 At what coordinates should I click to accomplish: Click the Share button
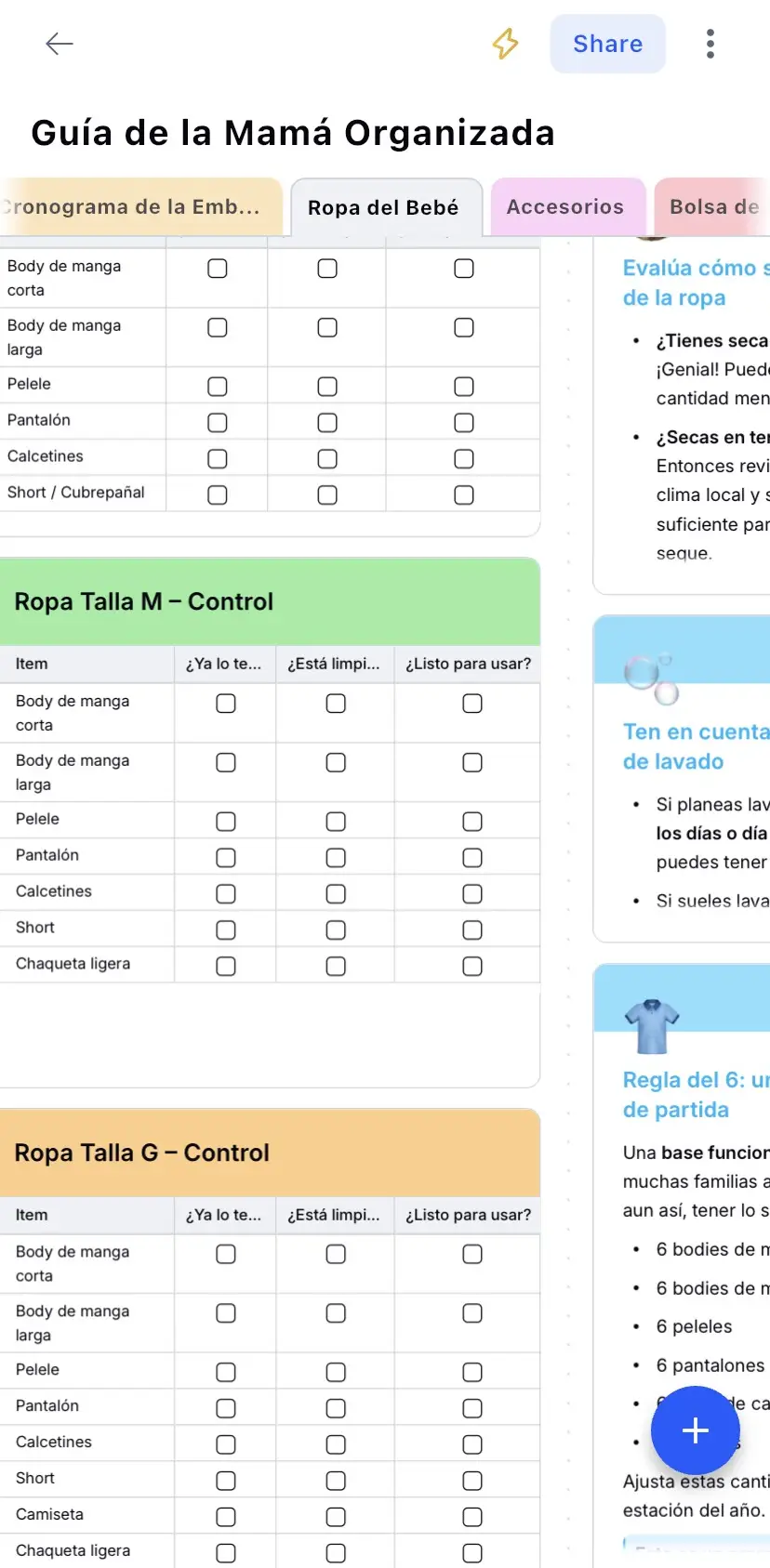coord(607,44)
